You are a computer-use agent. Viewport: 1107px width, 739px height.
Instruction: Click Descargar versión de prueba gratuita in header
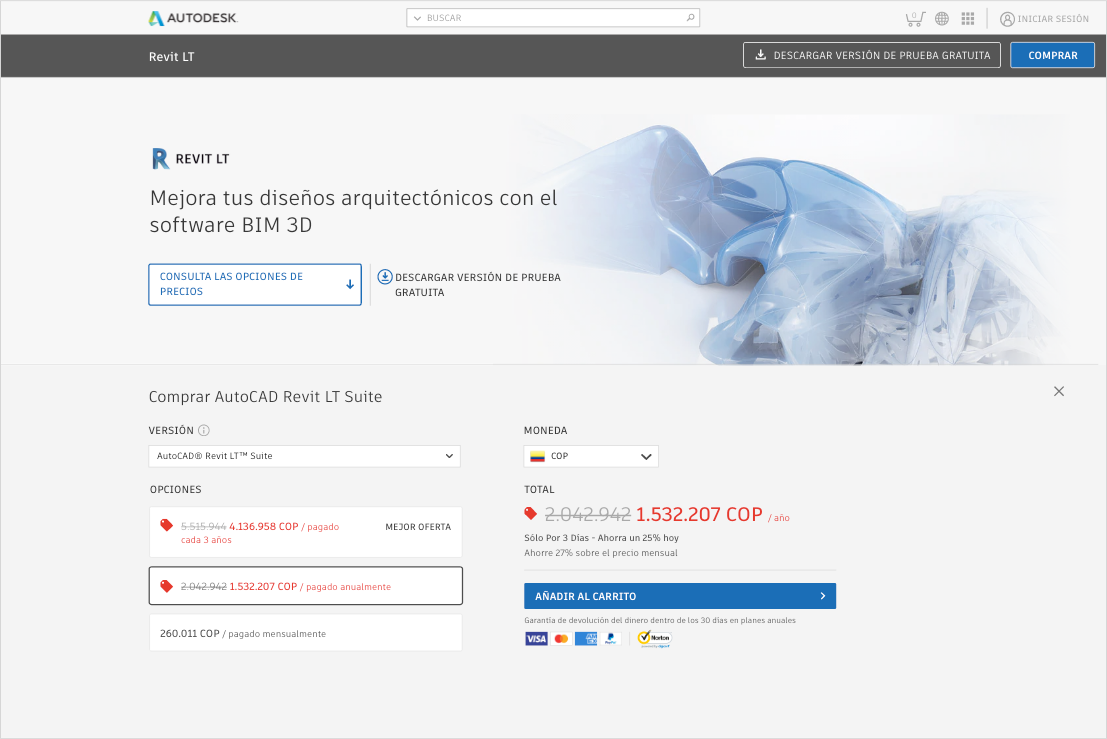(872, 55)
